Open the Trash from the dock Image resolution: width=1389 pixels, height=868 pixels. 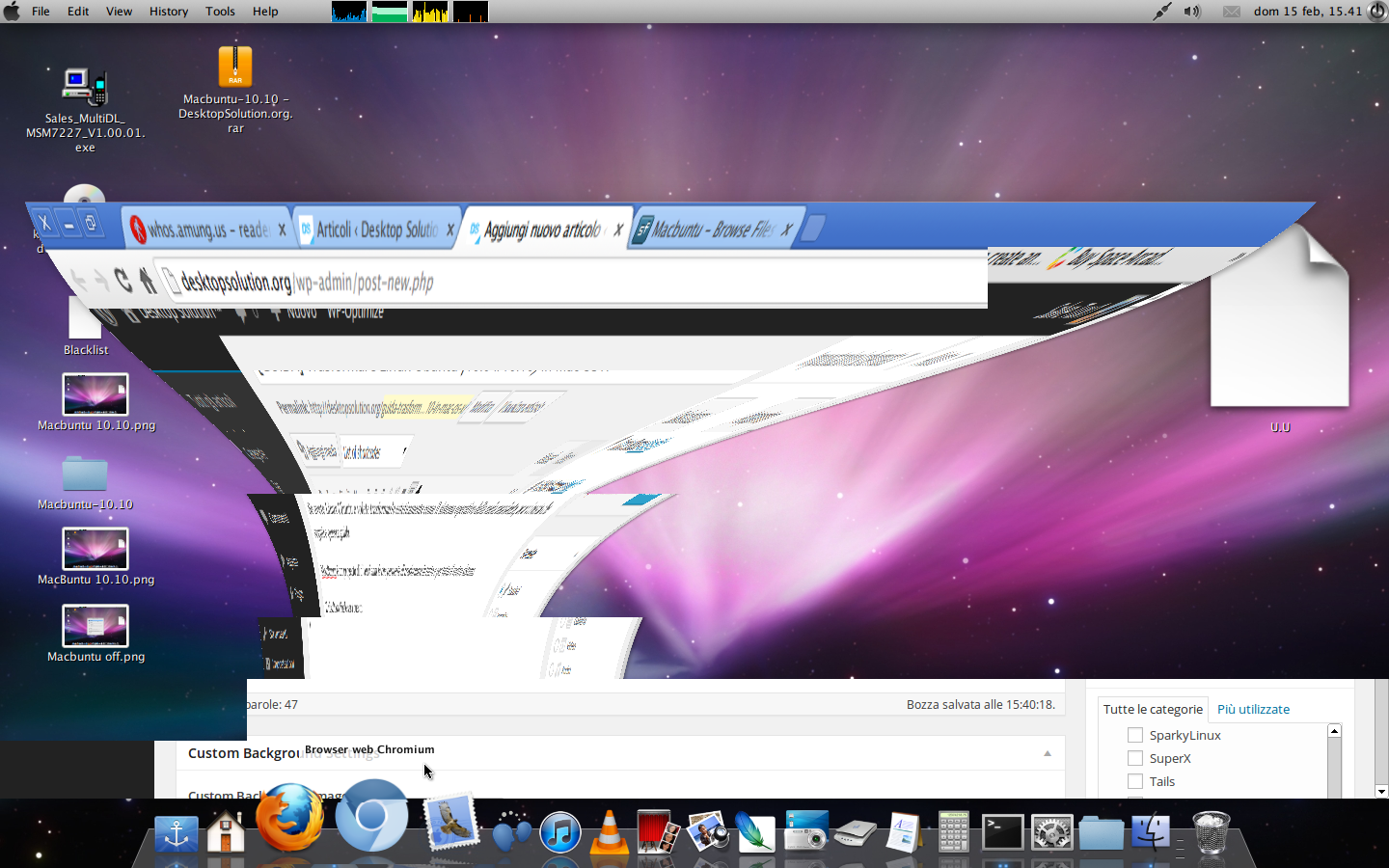pyautogui.click(x=1211, y=829)
